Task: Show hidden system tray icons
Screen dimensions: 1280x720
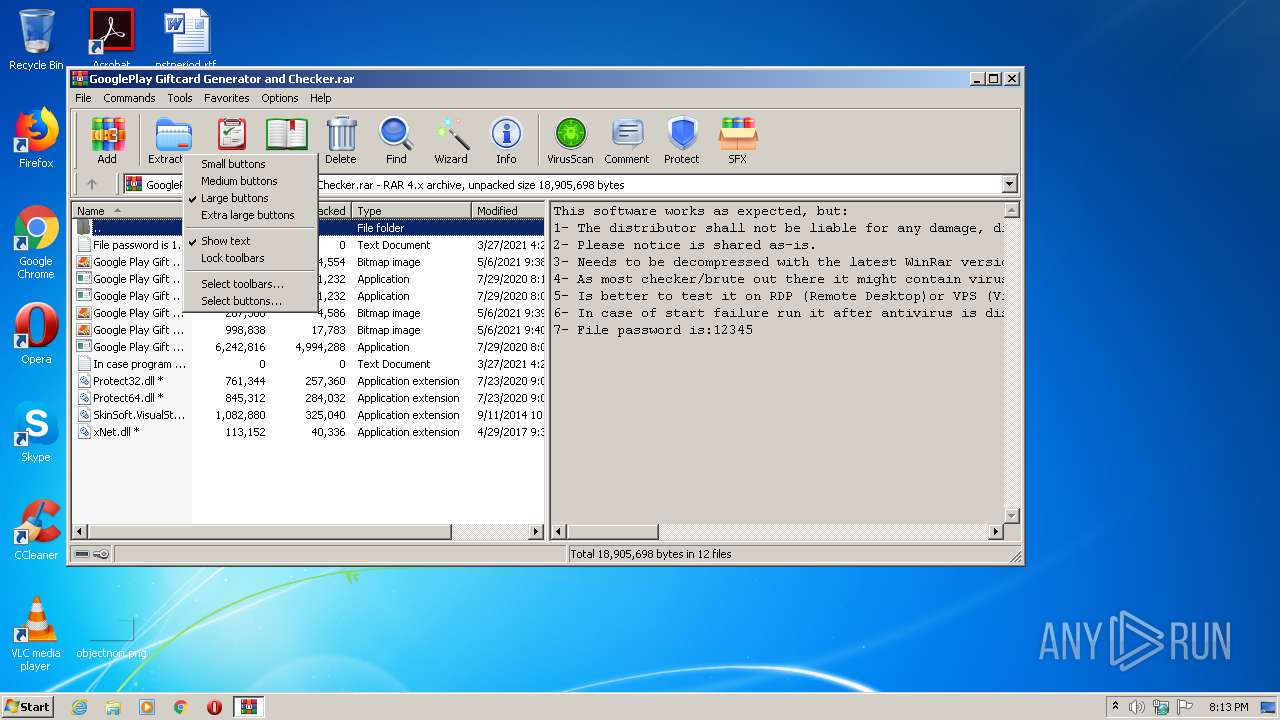Action: [1115, 707]
